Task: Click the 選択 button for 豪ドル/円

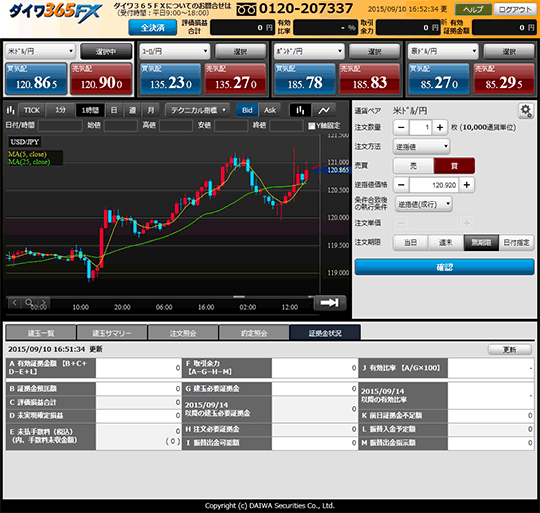Action: tap(509, 51)
